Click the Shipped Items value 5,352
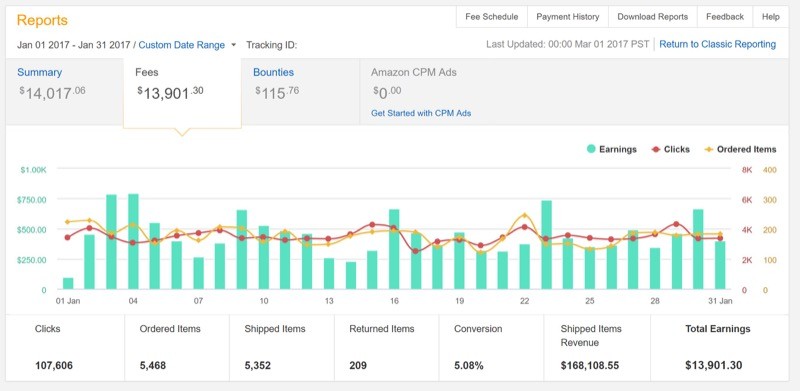The height and width of the screenshot is (391, 800). [x=258, y=365]
